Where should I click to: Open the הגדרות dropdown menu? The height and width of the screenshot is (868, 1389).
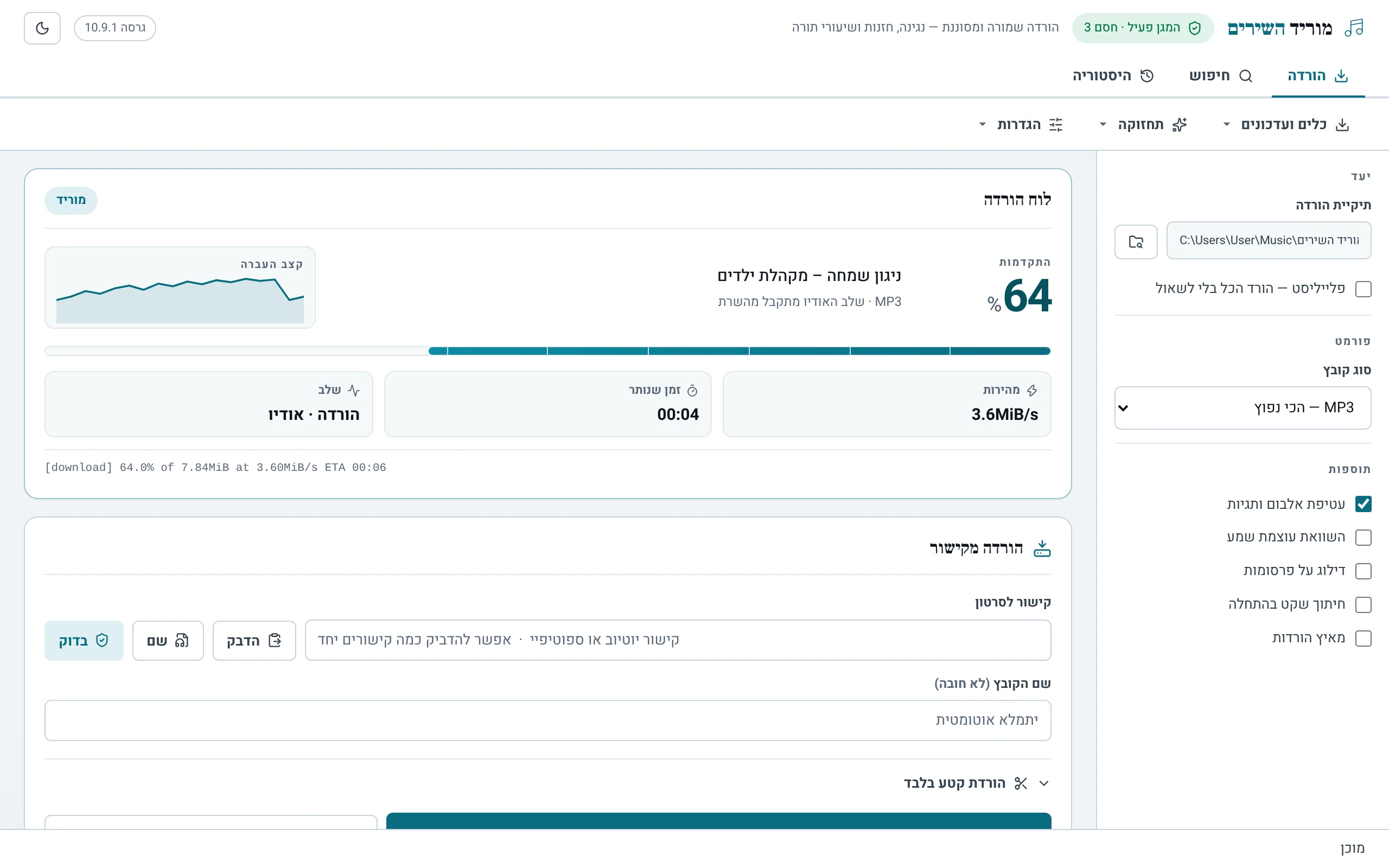click(x=1021, y=125)
